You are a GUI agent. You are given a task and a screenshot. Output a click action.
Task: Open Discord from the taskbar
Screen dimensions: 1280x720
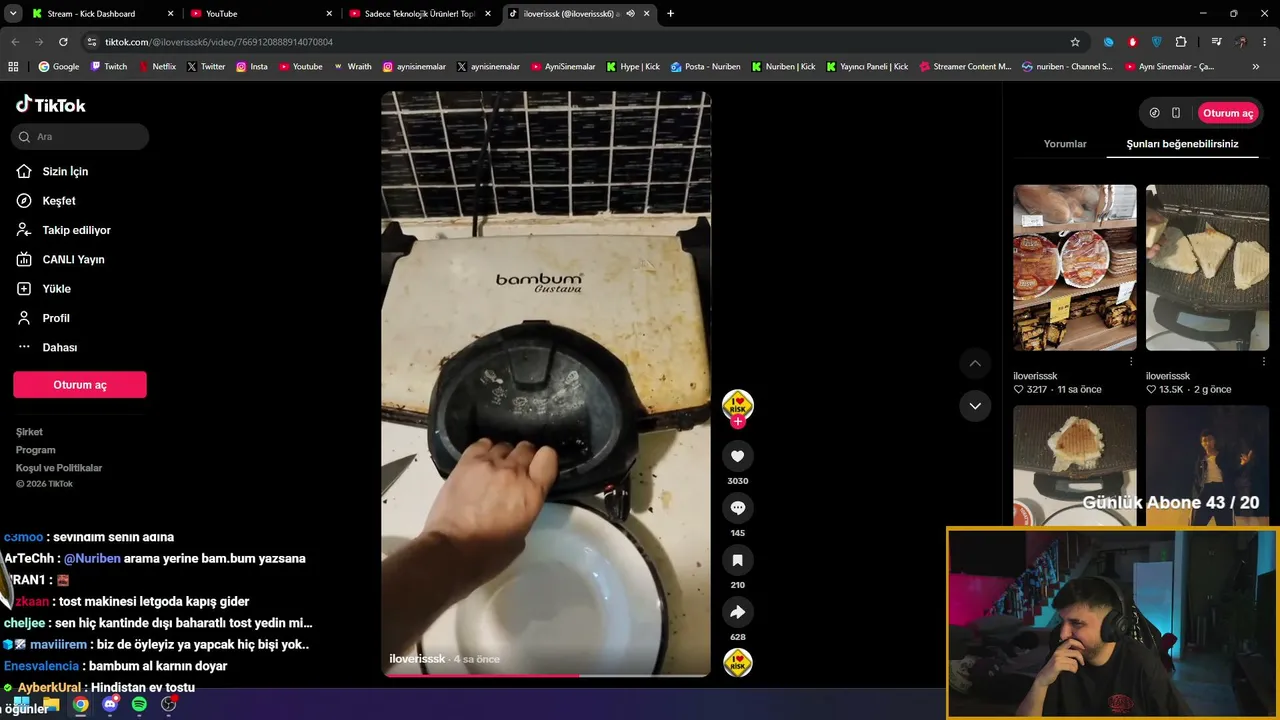(110, 704)
